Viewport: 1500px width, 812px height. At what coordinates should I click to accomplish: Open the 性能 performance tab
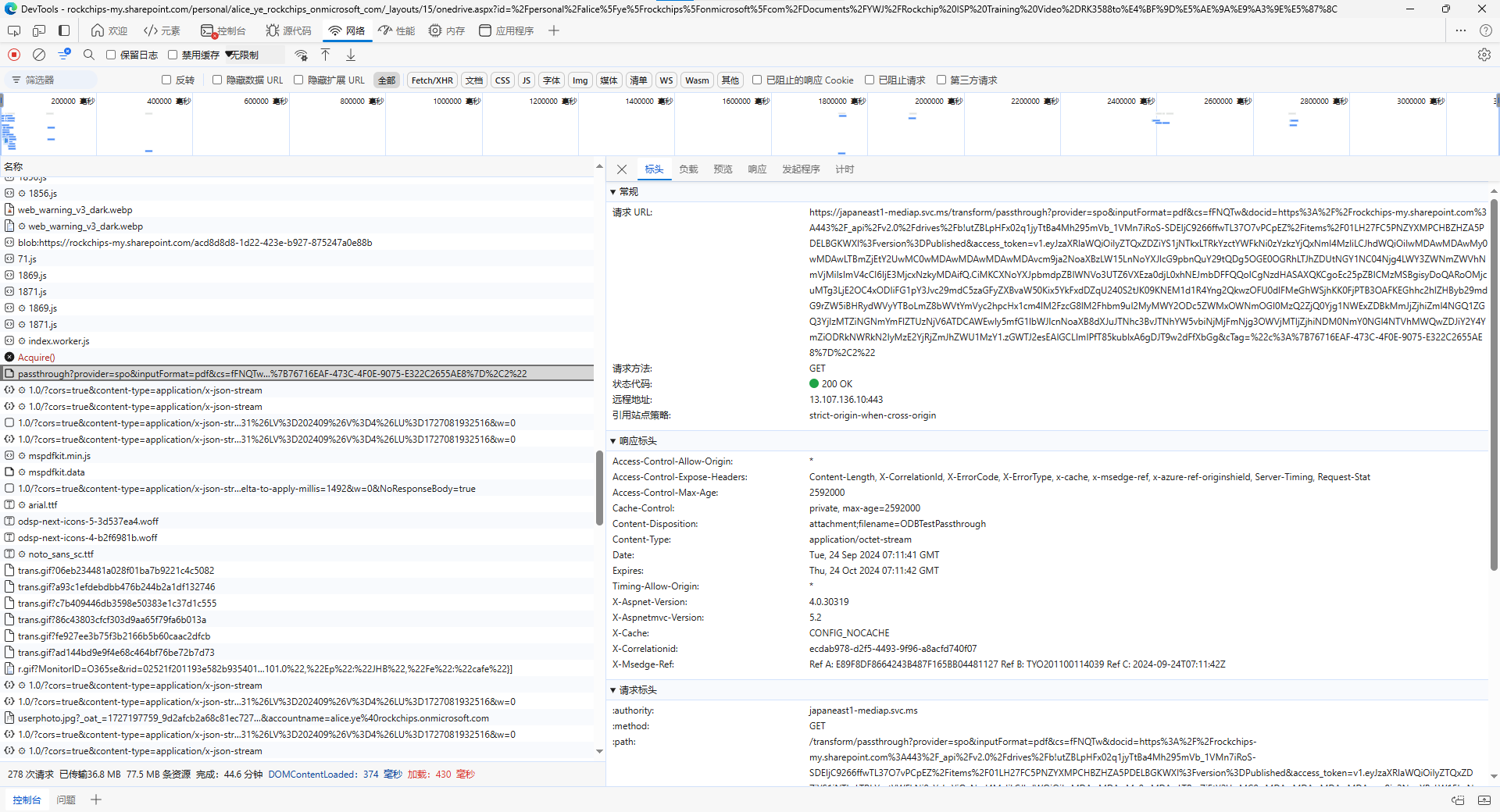[x=397, y=30]
